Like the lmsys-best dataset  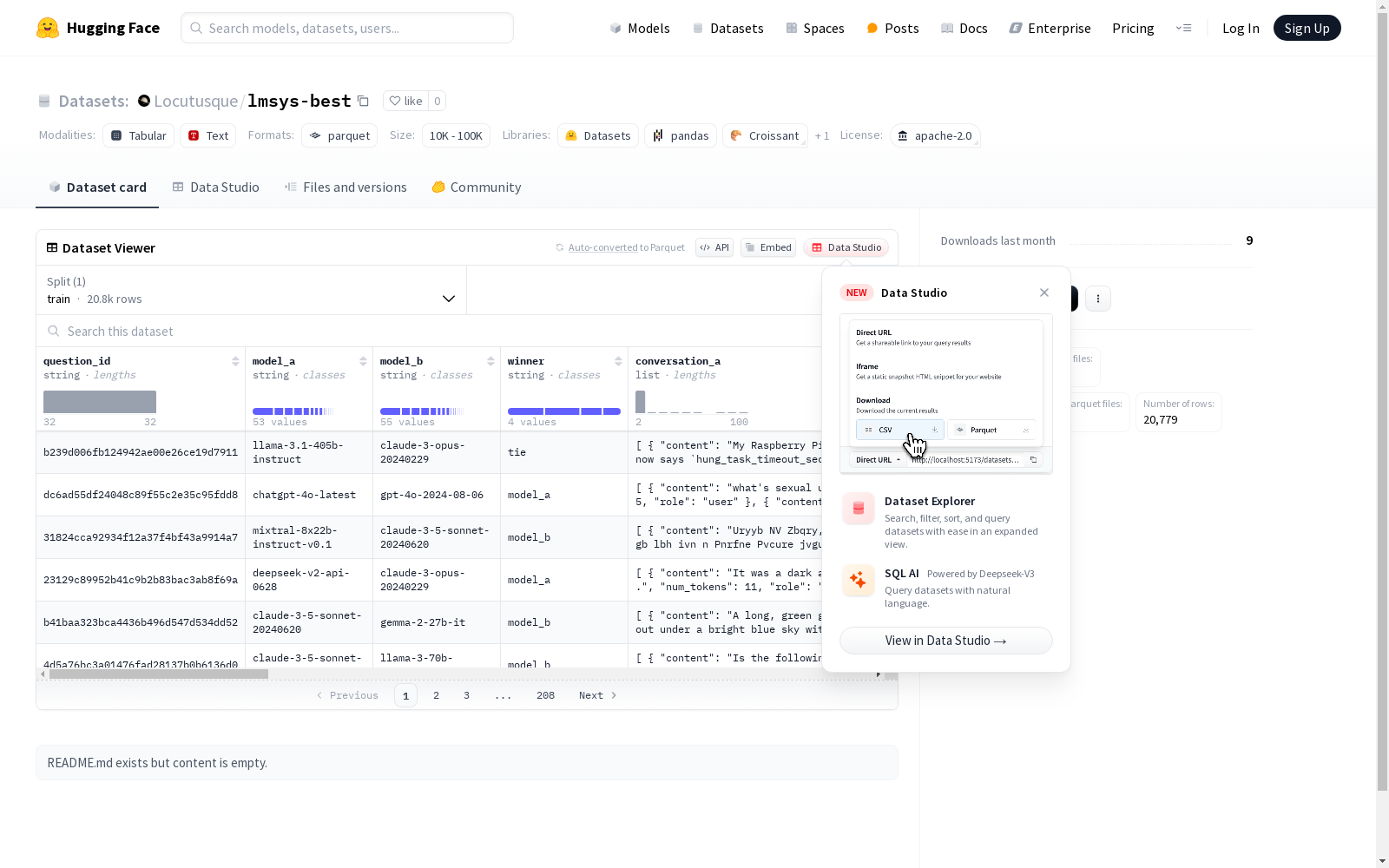[x=405, y=101]
